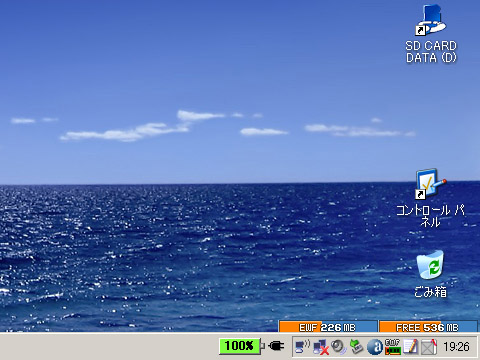Open the notepad with pencil tray icon

tap(411, 347)
